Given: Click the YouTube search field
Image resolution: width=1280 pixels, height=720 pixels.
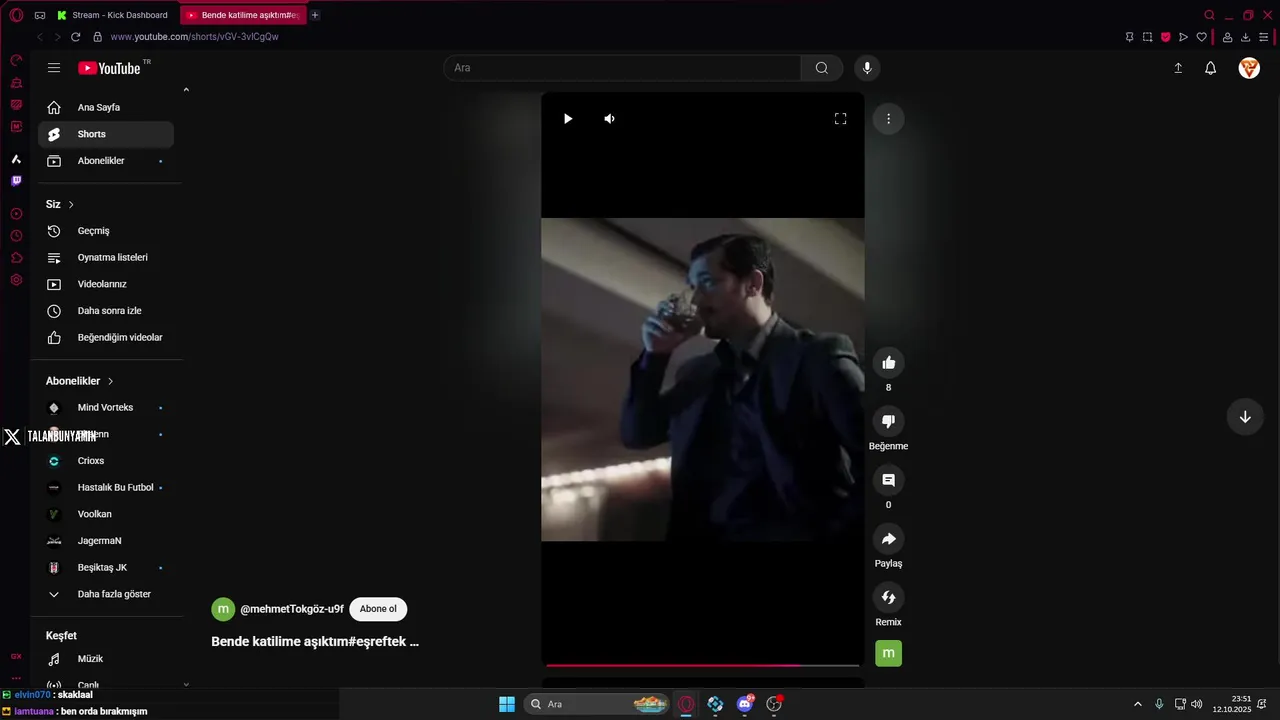Looking at the screenshot, I should click(x=622, y=68).
